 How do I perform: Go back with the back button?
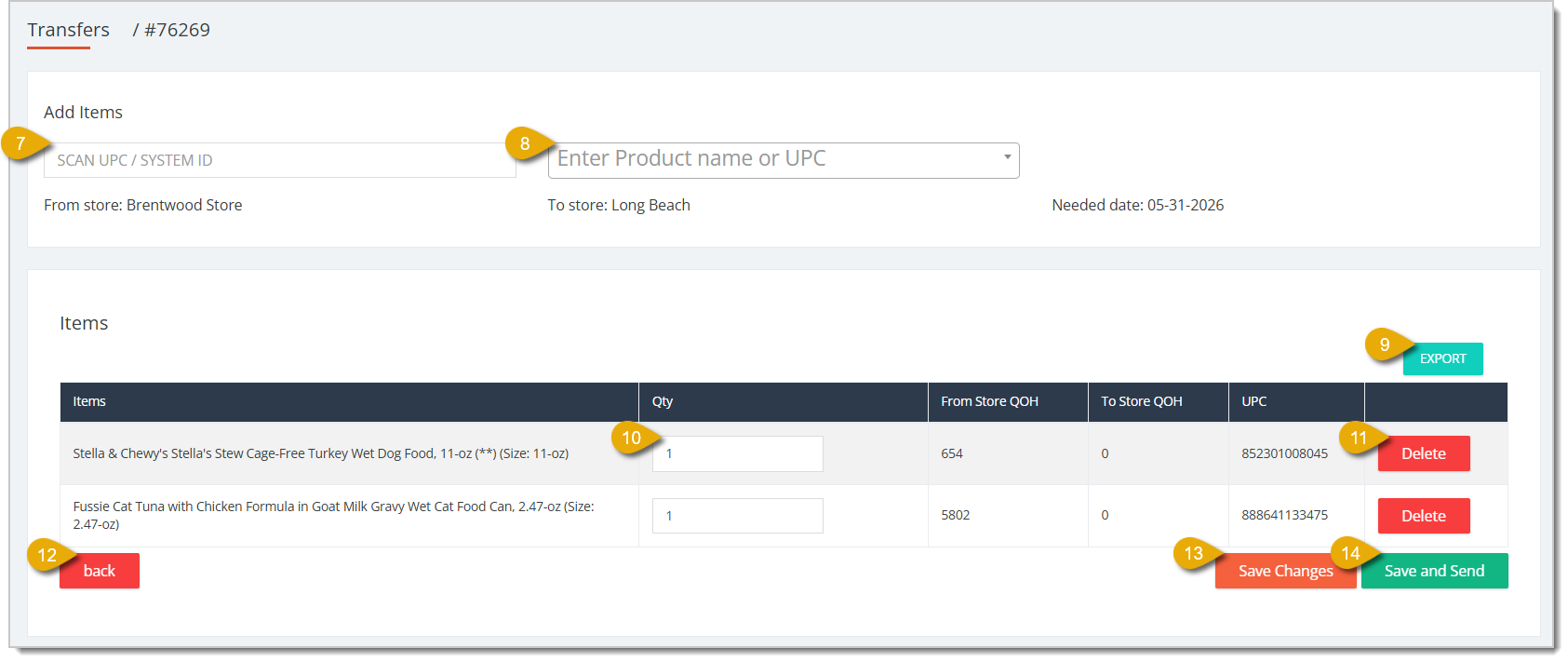100,571
